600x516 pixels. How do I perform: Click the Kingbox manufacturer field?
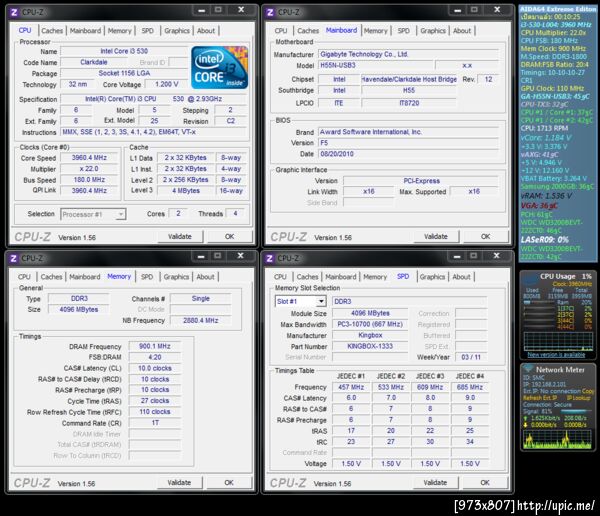pyautogui.click(x=370, y=335)
